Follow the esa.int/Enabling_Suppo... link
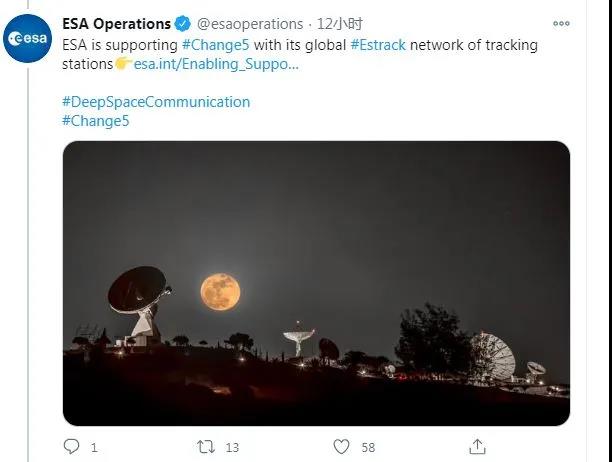The width and height of the screenshot is (612, 462). tap(215, 64)
